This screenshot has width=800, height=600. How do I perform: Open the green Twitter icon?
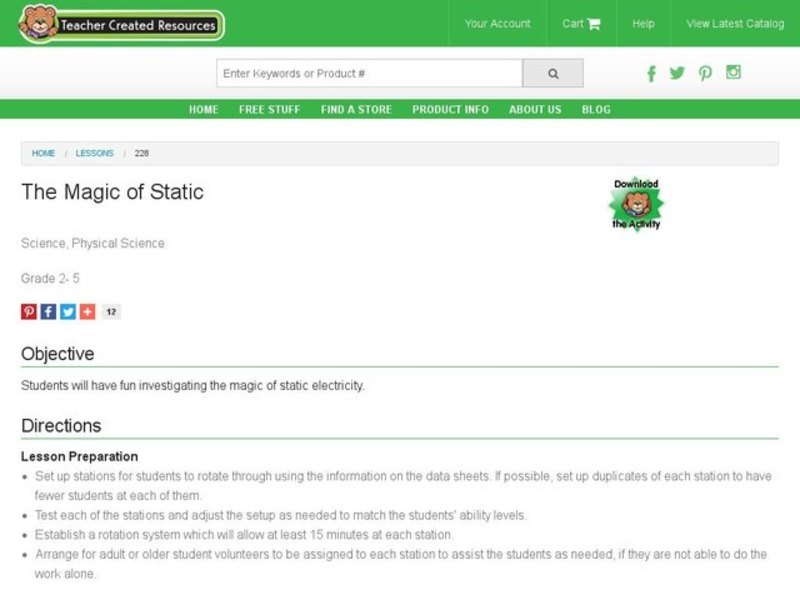click(678, 73)
